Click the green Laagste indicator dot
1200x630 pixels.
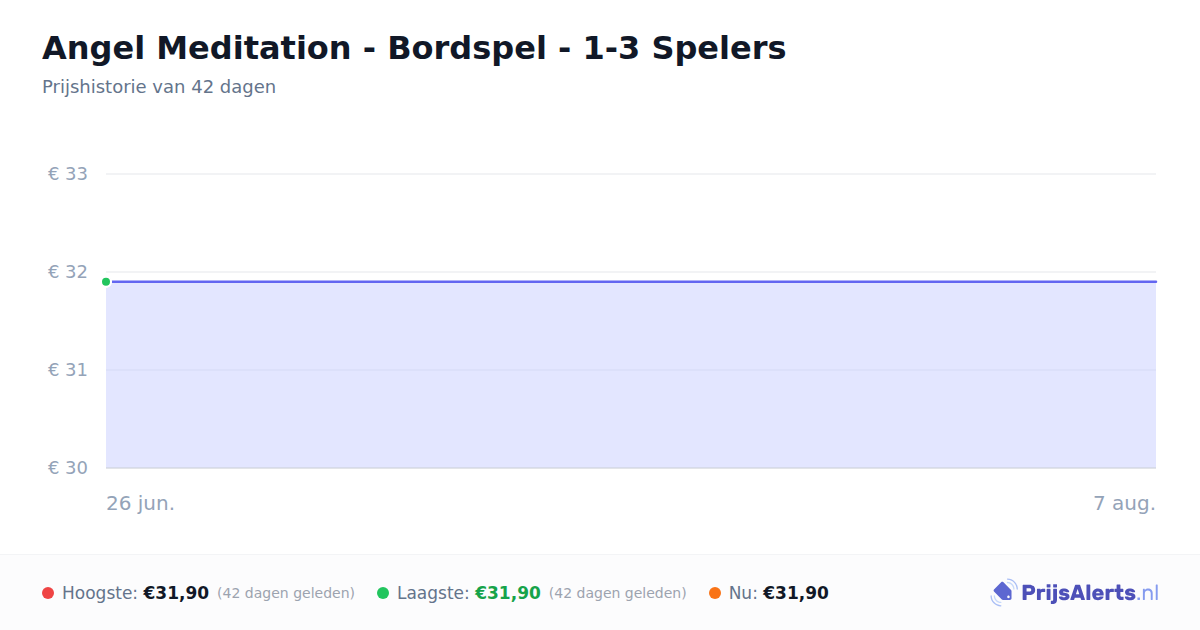coord(383,593)
